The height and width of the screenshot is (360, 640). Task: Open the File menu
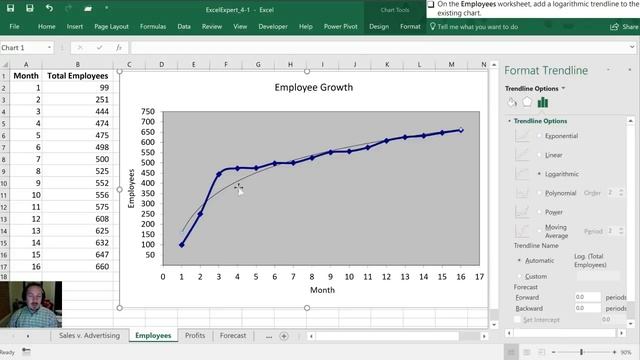point(14,27)
